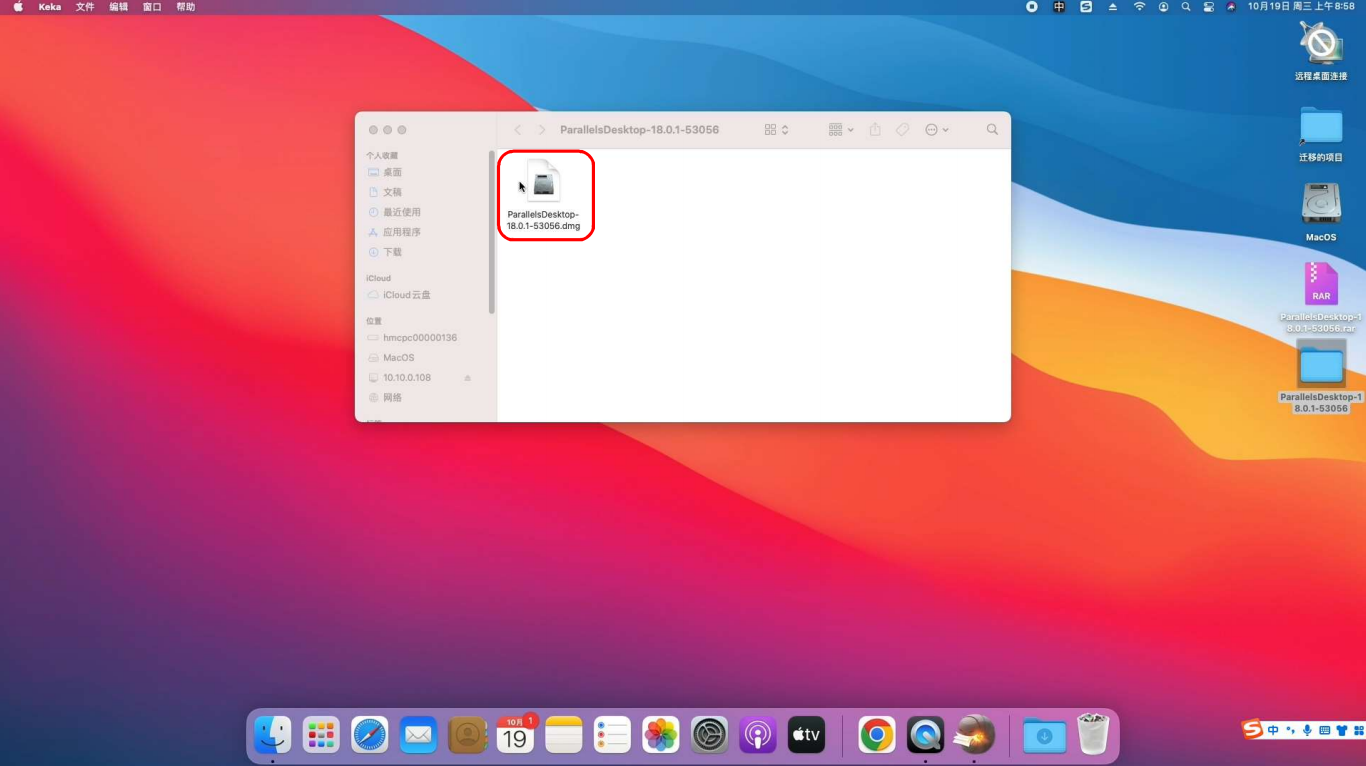Open the Apple menu

point(18,7)
